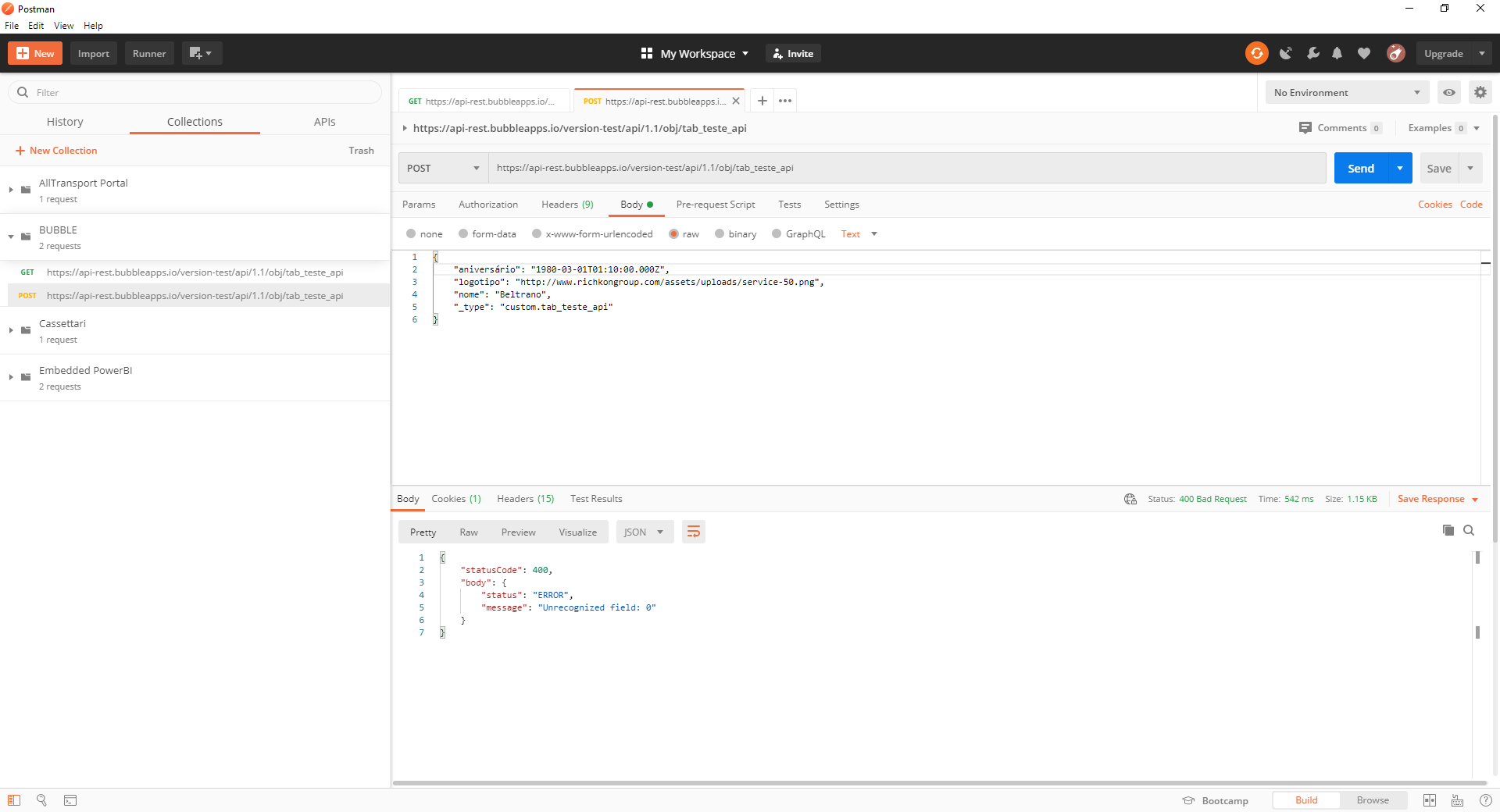
Task: Expand the Embedded PowerBI collection
Action: click(11, 377)
